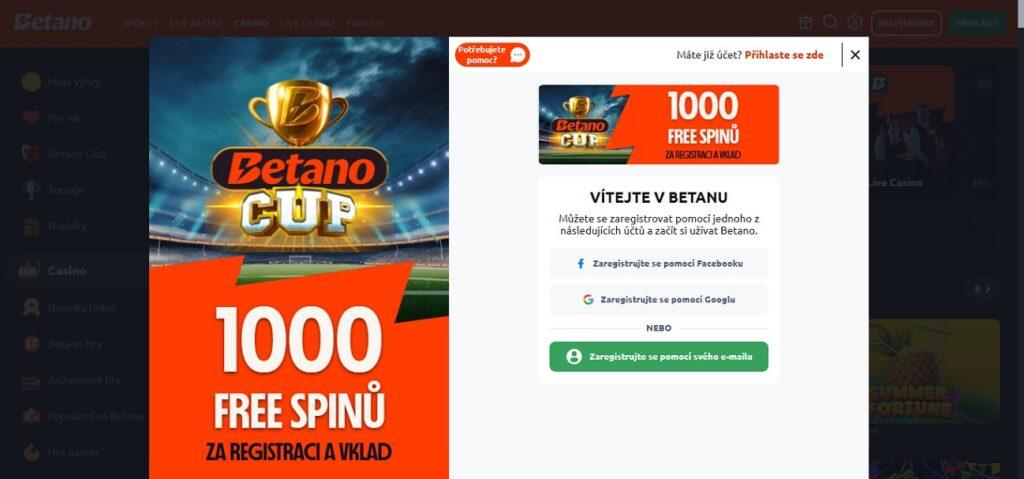Follow the Přihlaste se zde link
This screenshot has height=479, width=1024.
(x=784, y=55)
